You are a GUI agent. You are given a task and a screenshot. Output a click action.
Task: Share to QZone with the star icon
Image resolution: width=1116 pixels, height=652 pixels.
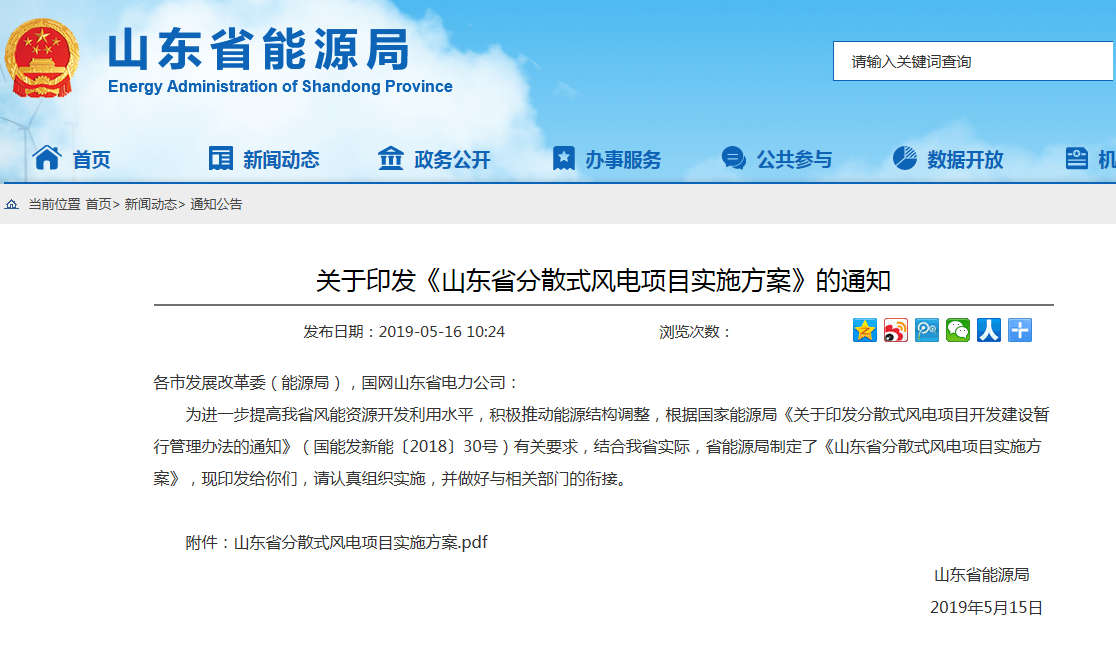[865, 330]
